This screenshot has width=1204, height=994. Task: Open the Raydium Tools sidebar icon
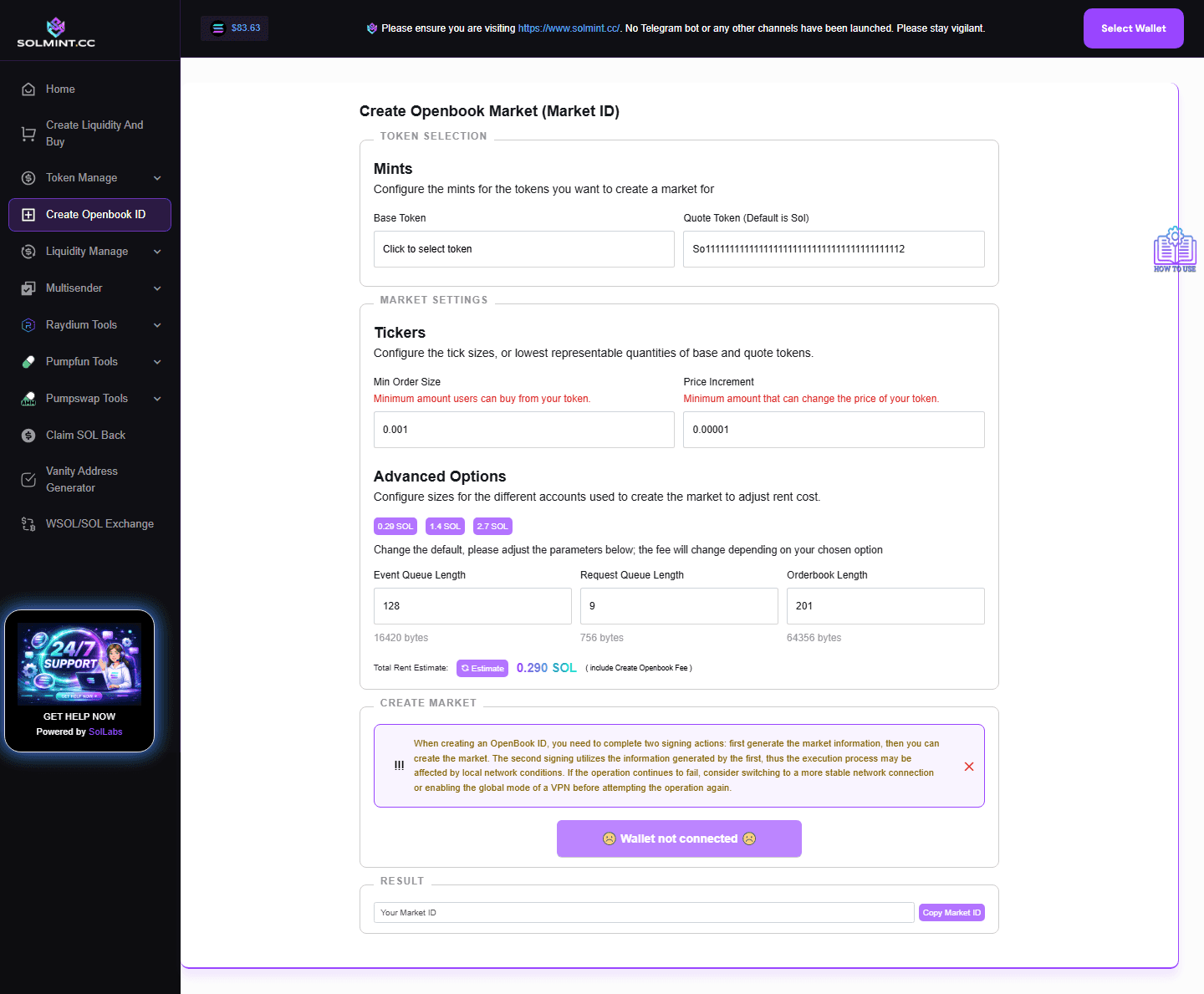coord(28,325)
